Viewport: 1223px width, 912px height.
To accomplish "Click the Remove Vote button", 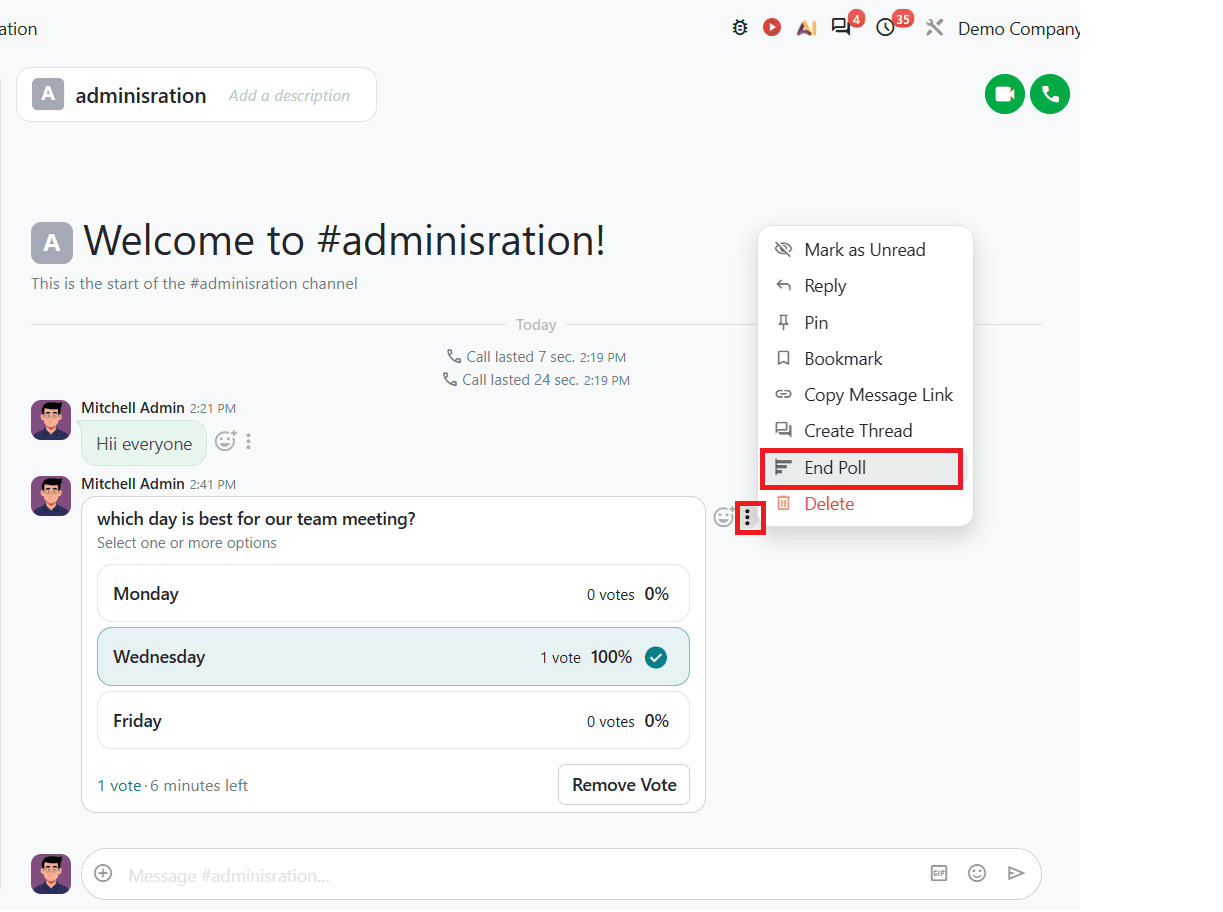I will click(624, 785).
